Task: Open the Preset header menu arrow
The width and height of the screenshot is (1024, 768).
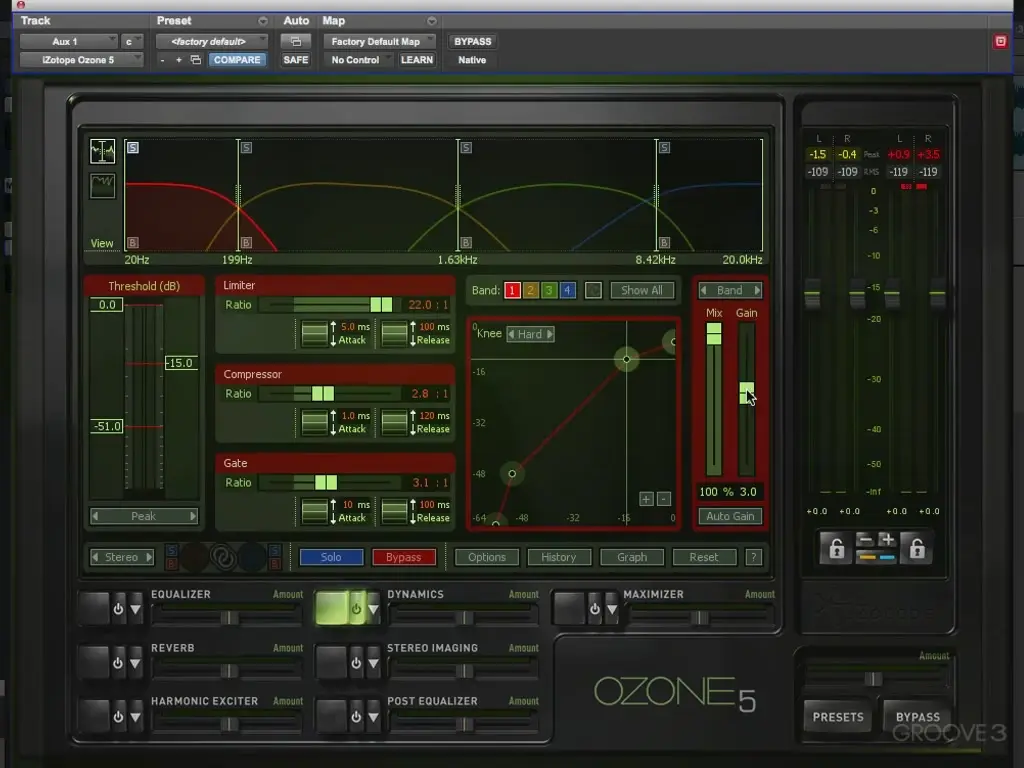Action: [263, 21]
